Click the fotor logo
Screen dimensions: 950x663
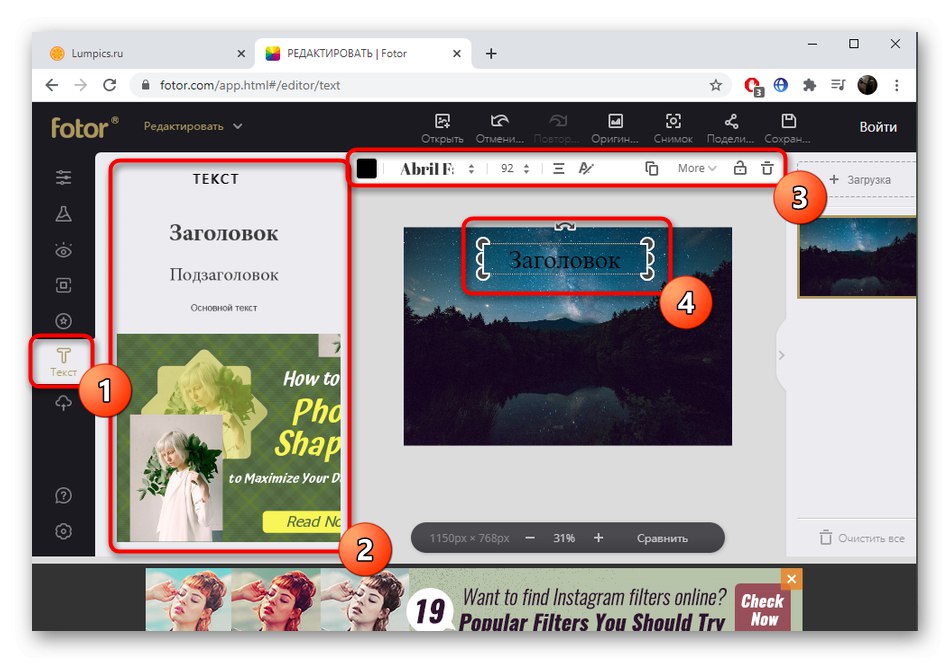pyautogui.click(x=85, y=127)
